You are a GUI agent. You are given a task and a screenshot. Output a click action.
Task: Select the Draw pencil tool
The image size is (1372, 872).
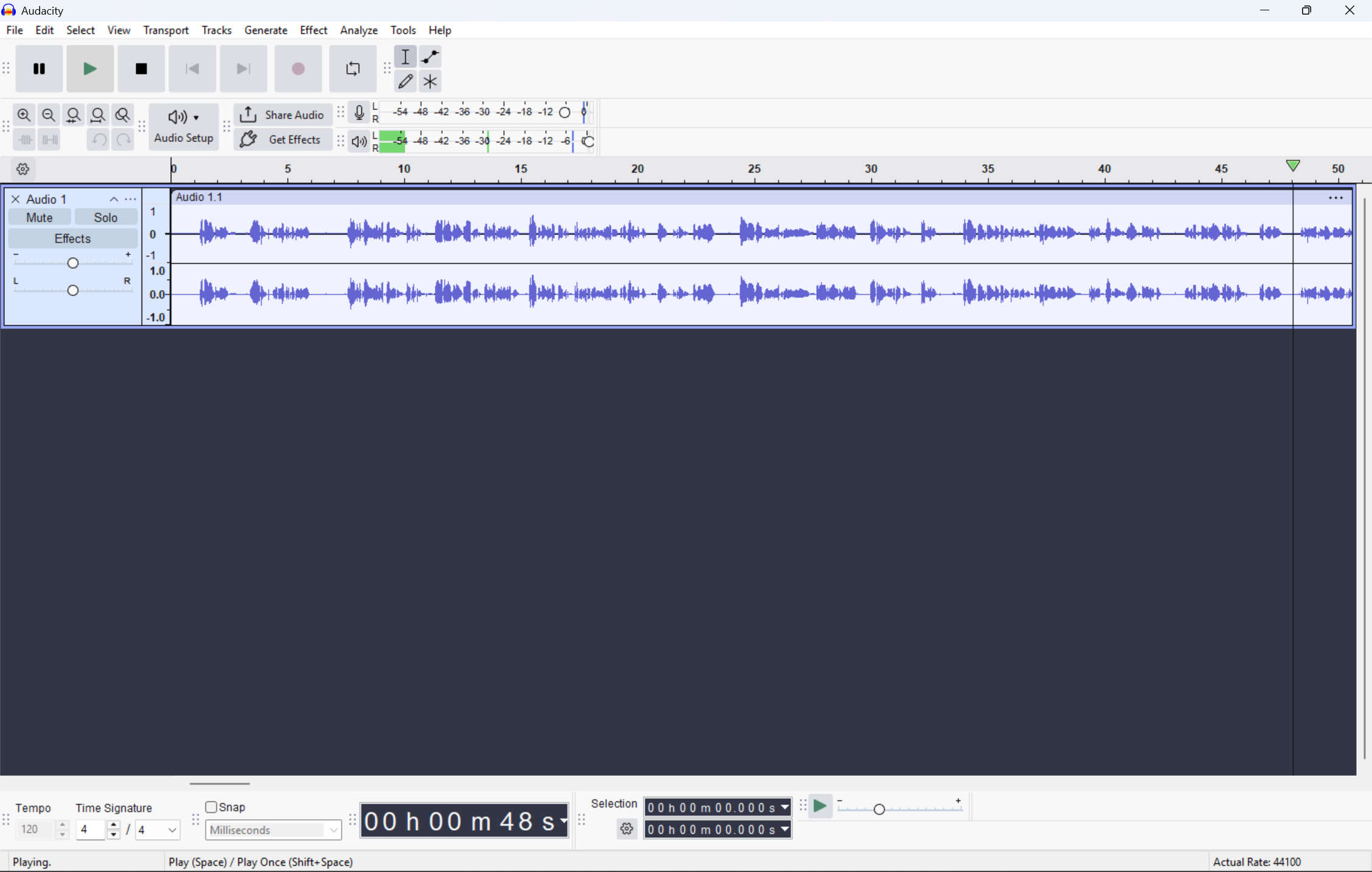405,81
